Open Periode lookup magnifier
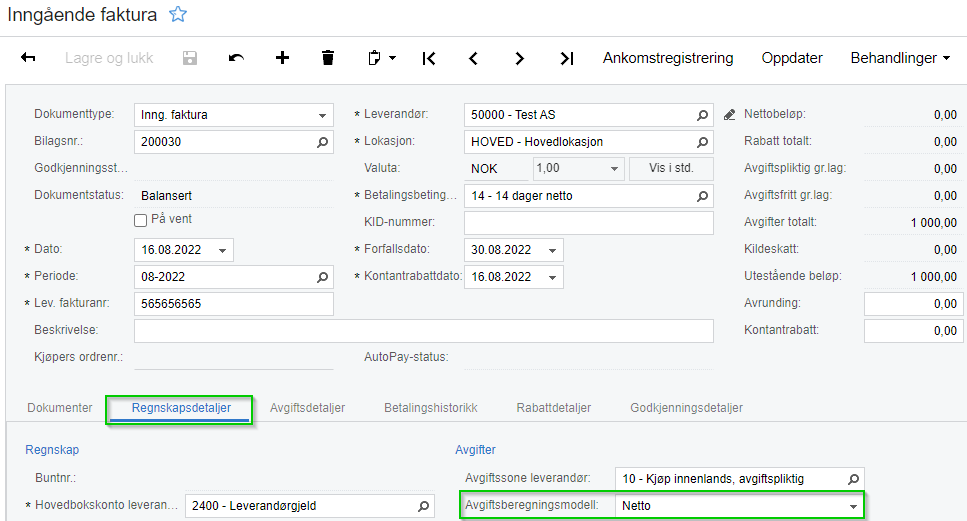 coord(323,277)
